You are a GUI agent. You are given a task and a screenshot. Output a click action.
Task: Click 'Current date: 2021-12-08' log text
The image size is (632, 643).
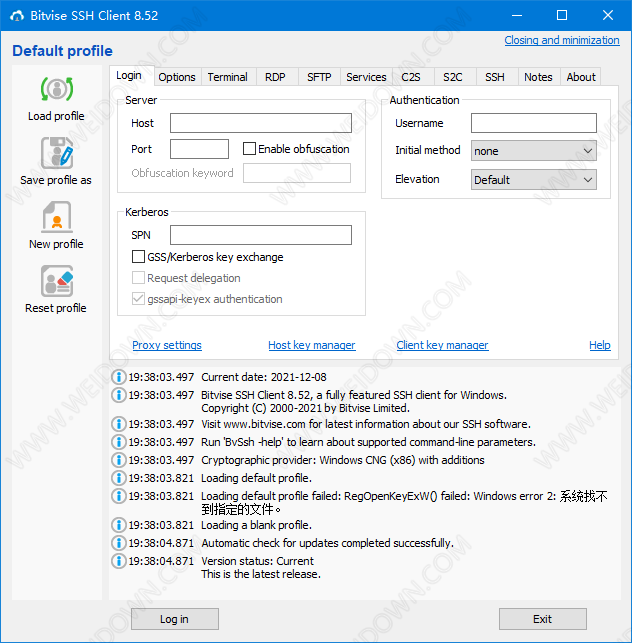[x=264, y=377]
